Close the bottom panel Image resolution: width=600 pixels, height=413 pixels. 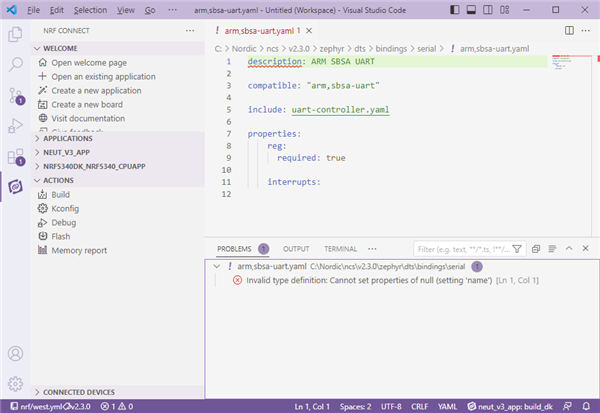[585, 248]
